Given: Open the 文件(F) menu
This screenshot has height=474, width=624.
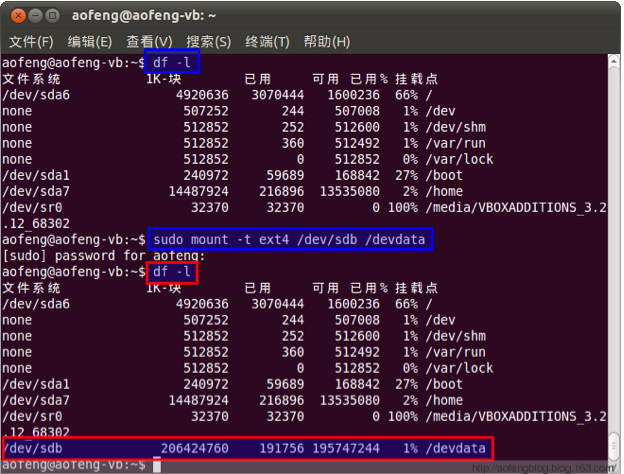Looking at the screenshot, I should point(31,41).
